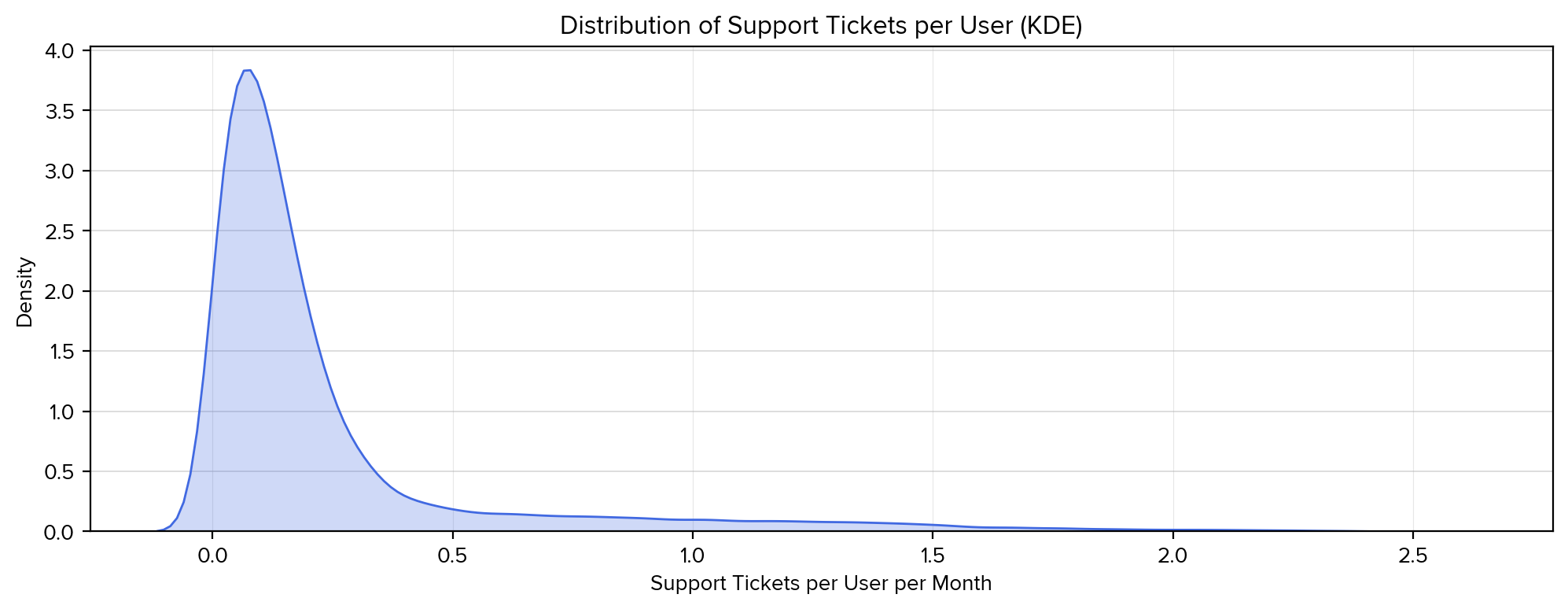
Task: Select the y-axis tick label 0.5
Action: pyautogui.click(x=61, y=472)
